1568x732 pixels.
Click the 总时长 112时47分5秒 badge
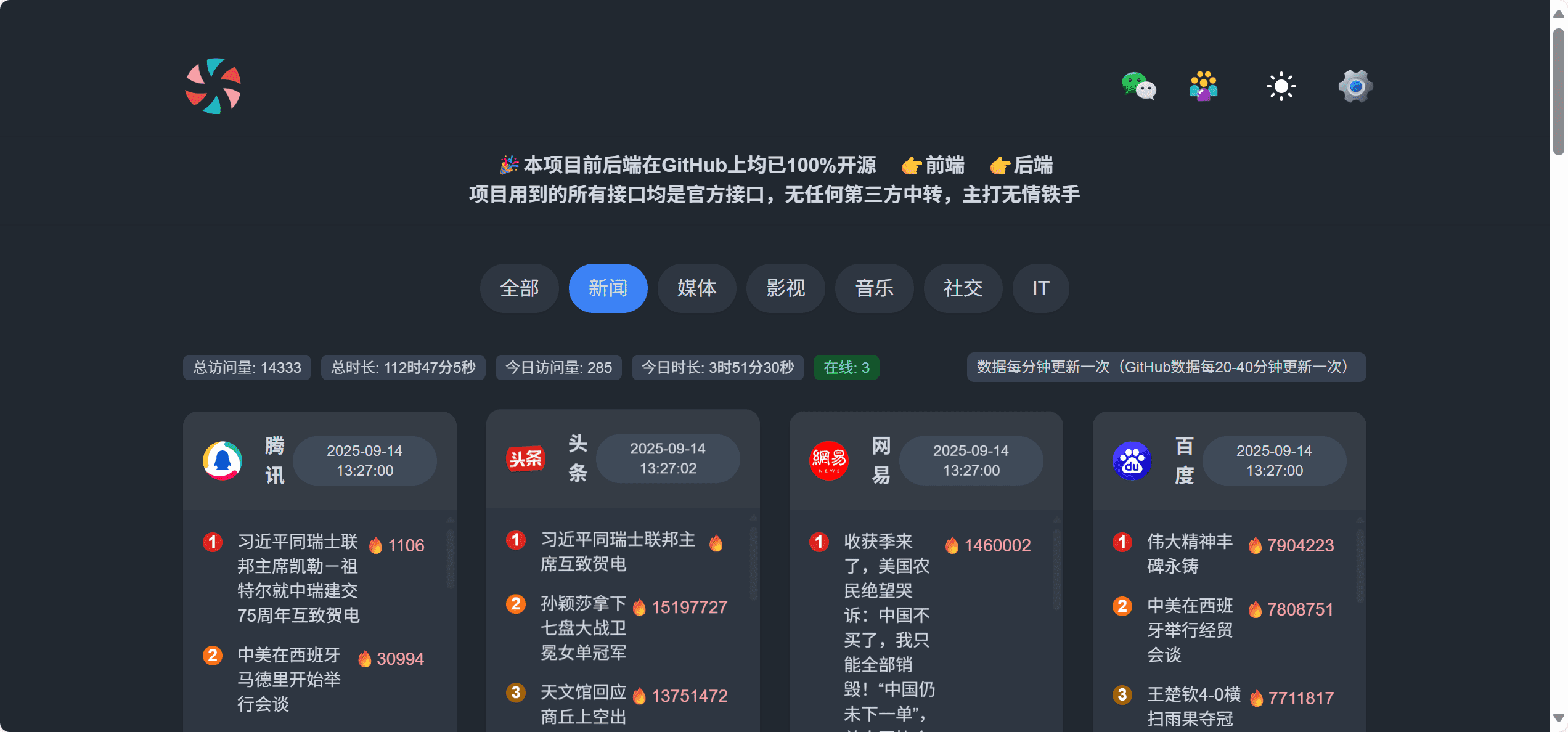[x=403, y=367]
